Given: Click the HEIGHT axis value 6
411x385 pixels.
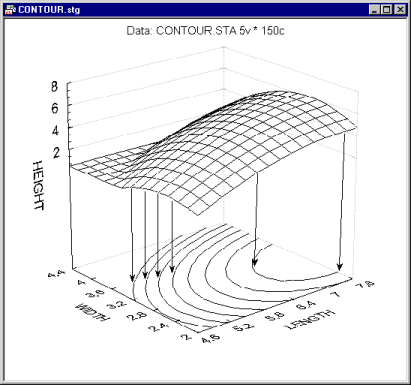Looking at the screenshot, I should pyautogui.click(x=54, y=109).
